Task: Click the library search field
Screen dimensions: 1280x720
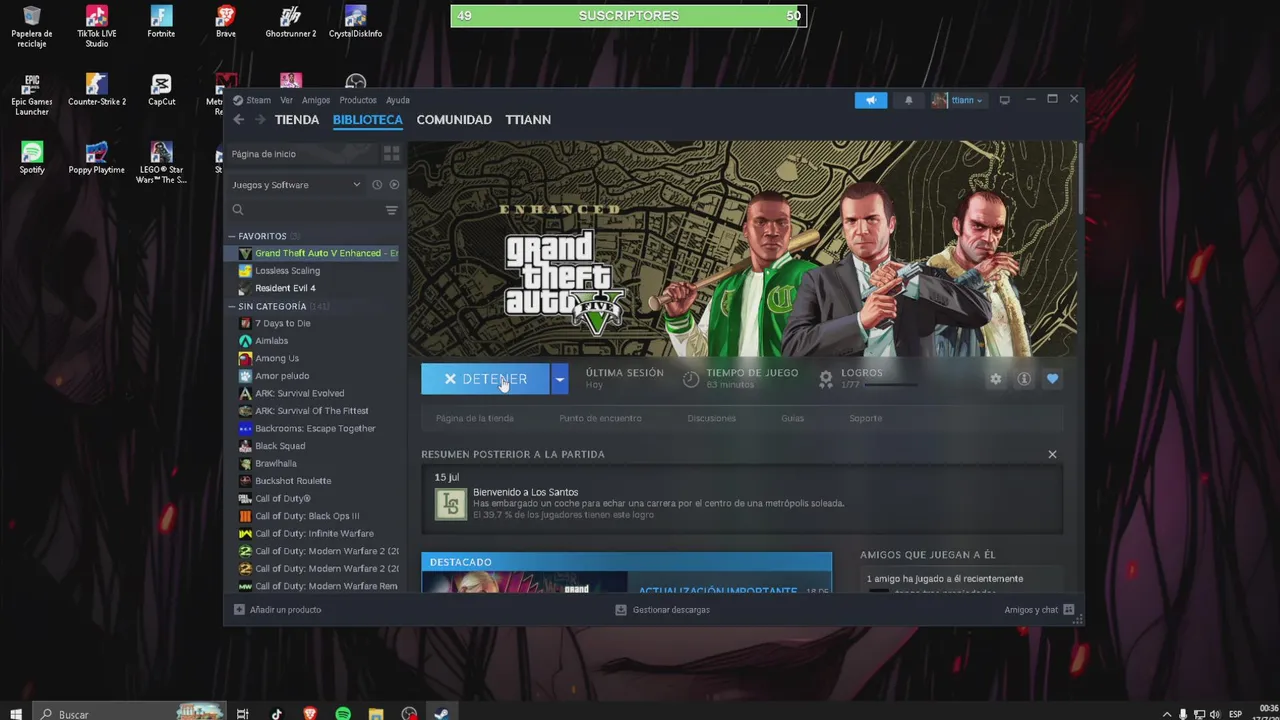Action: [x=304, y=210]
